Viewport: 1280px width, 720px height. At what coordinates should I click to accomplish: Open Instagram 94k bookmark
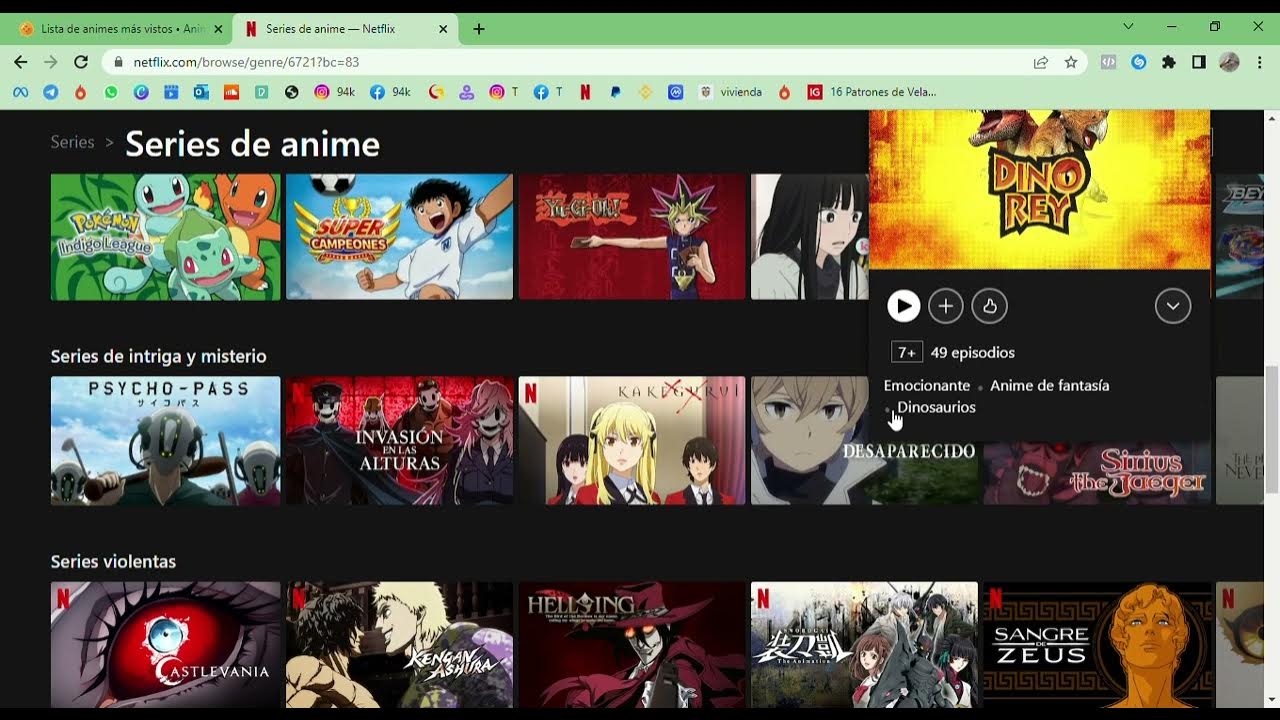(x=334, y=92)
